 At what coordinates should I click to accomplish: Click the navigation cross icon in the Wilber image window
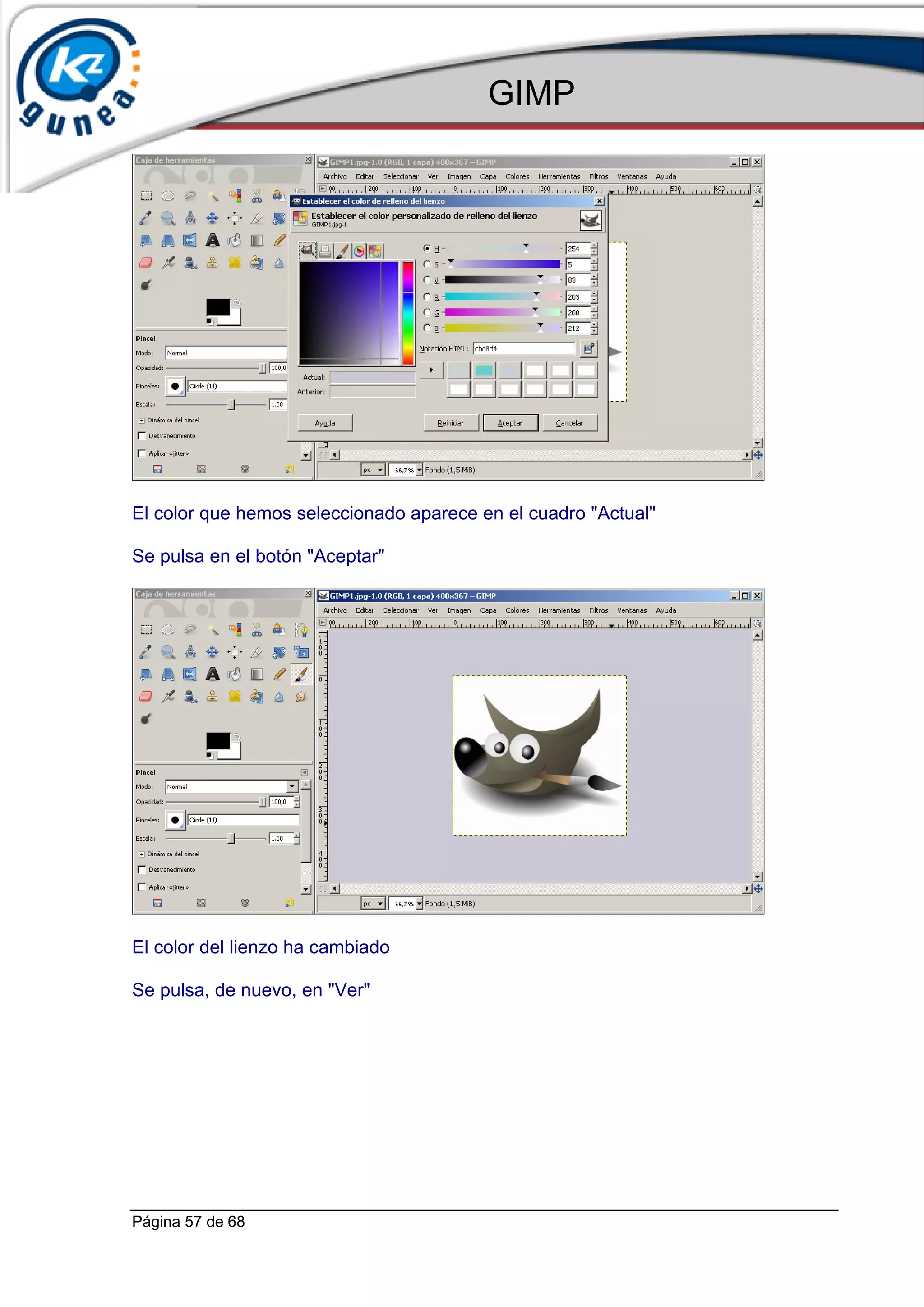758,889
